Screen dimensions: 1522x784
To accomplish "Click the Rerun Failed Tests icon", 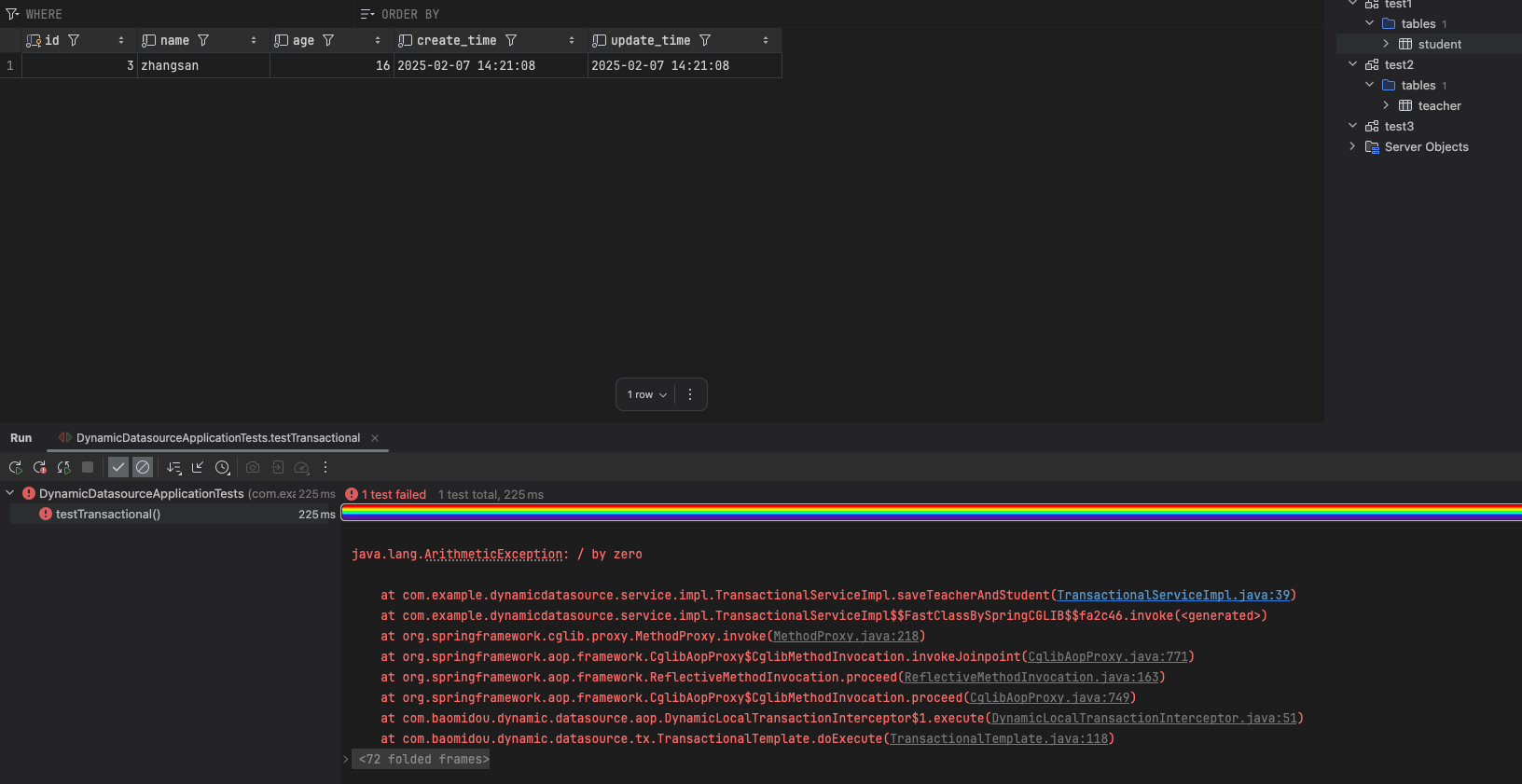I will coord(40,468).
